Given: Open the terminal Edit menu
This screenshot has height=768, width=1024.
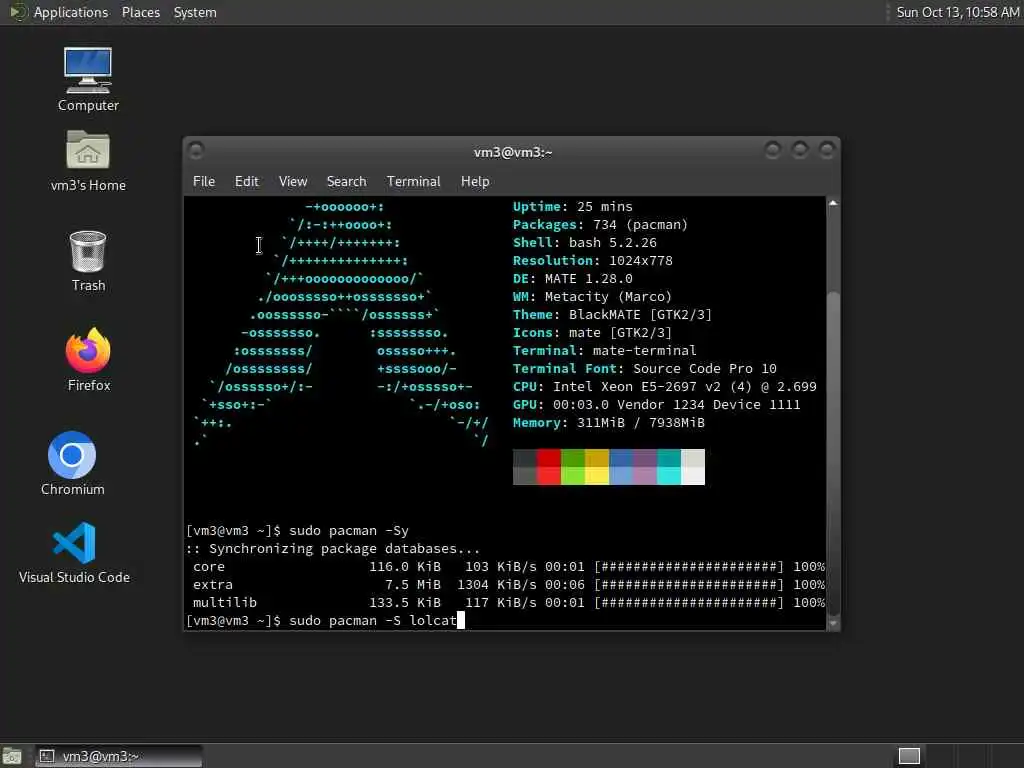Looking at the screenshot, I should 246,182.
